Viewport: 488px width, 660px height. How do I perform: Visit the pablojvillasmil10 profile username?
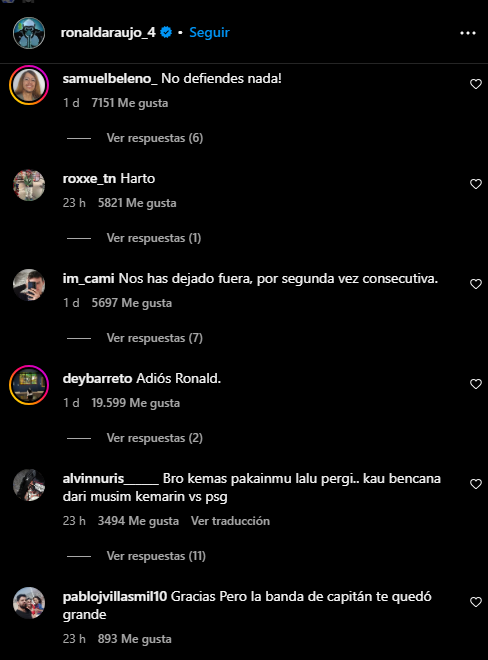click(115, 597)
